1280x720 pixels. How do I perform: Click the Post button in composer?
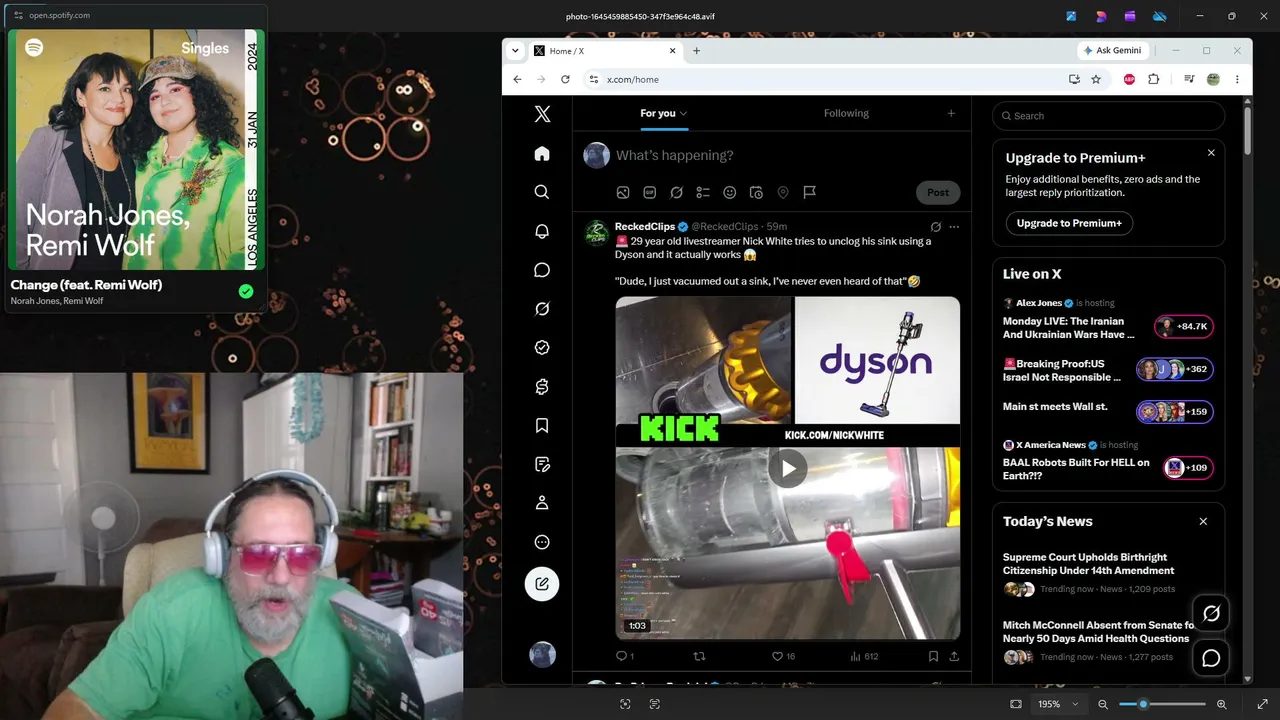(938, 192)
